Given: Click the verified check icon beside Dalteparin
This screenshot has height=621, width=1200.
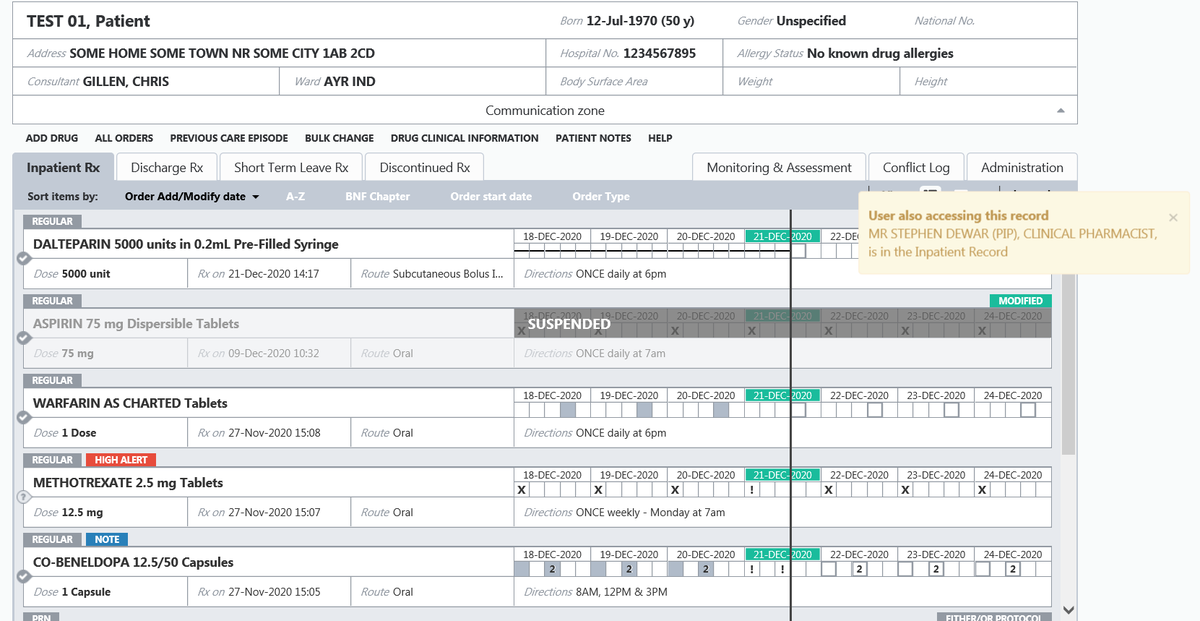Looking at the screenshot, I should 22,258.
